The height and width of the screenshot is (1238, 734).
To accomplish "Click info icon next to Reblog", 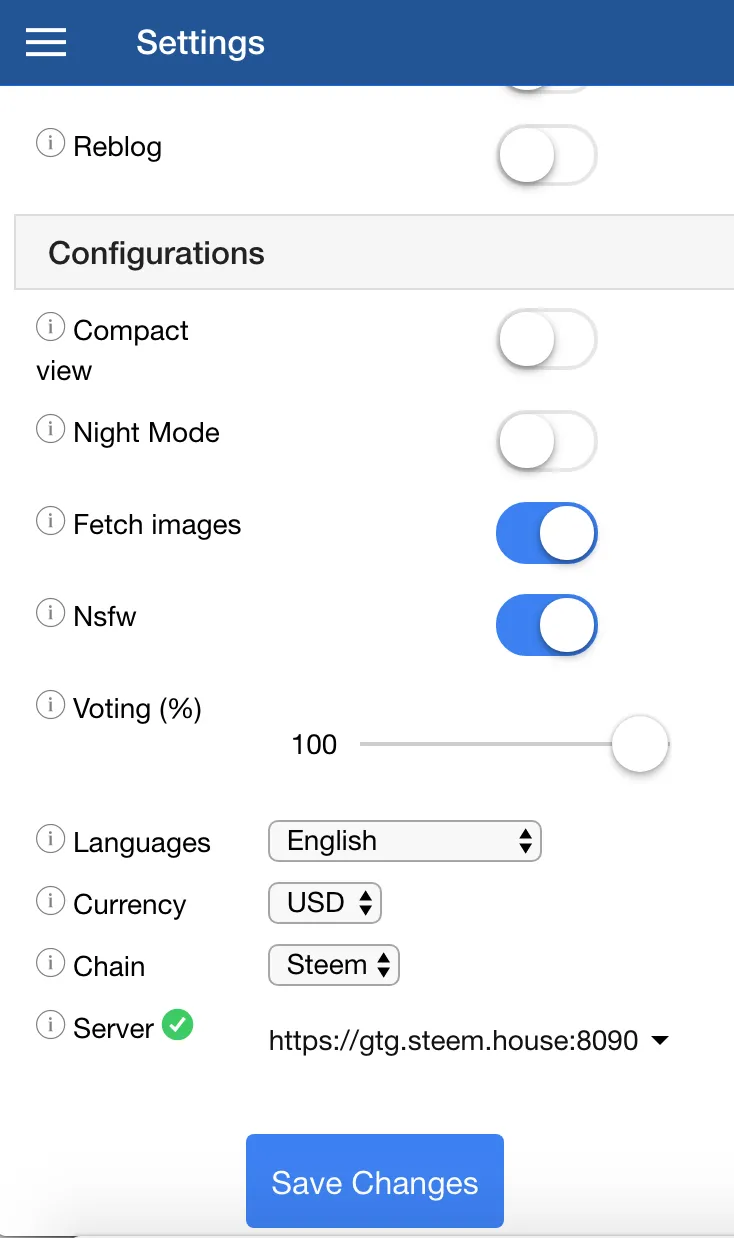I will (50, 144).
